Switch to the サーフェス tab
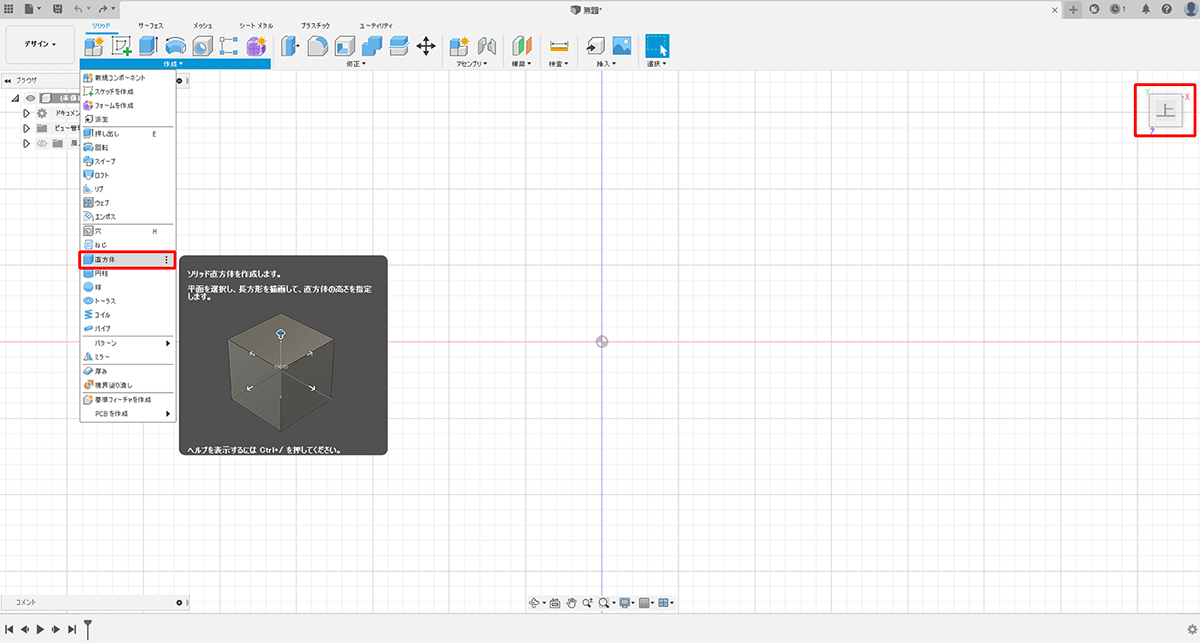 [151, 24]
